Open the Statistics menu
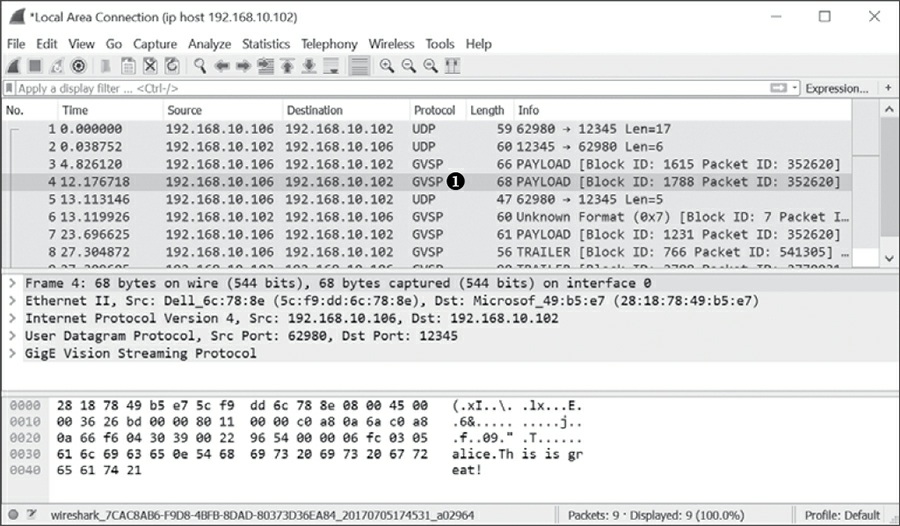 [x=266, y=44]
